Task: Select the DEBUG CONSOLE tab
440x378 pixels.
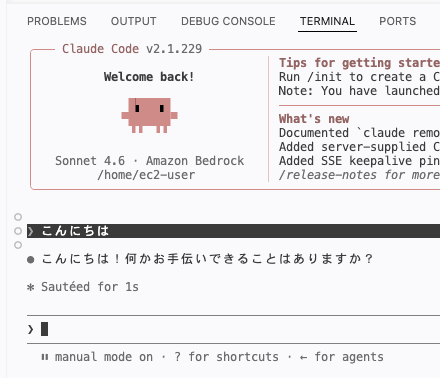Action: (x=228, y=21)
